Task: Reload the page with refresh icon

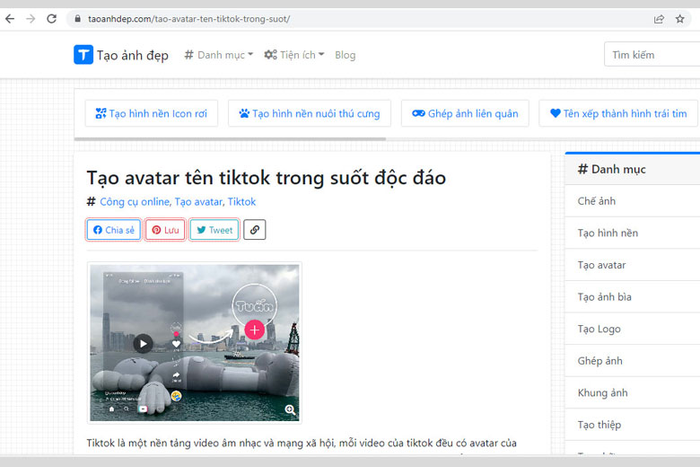Action: pyautogui.click(x=52, y=19)
